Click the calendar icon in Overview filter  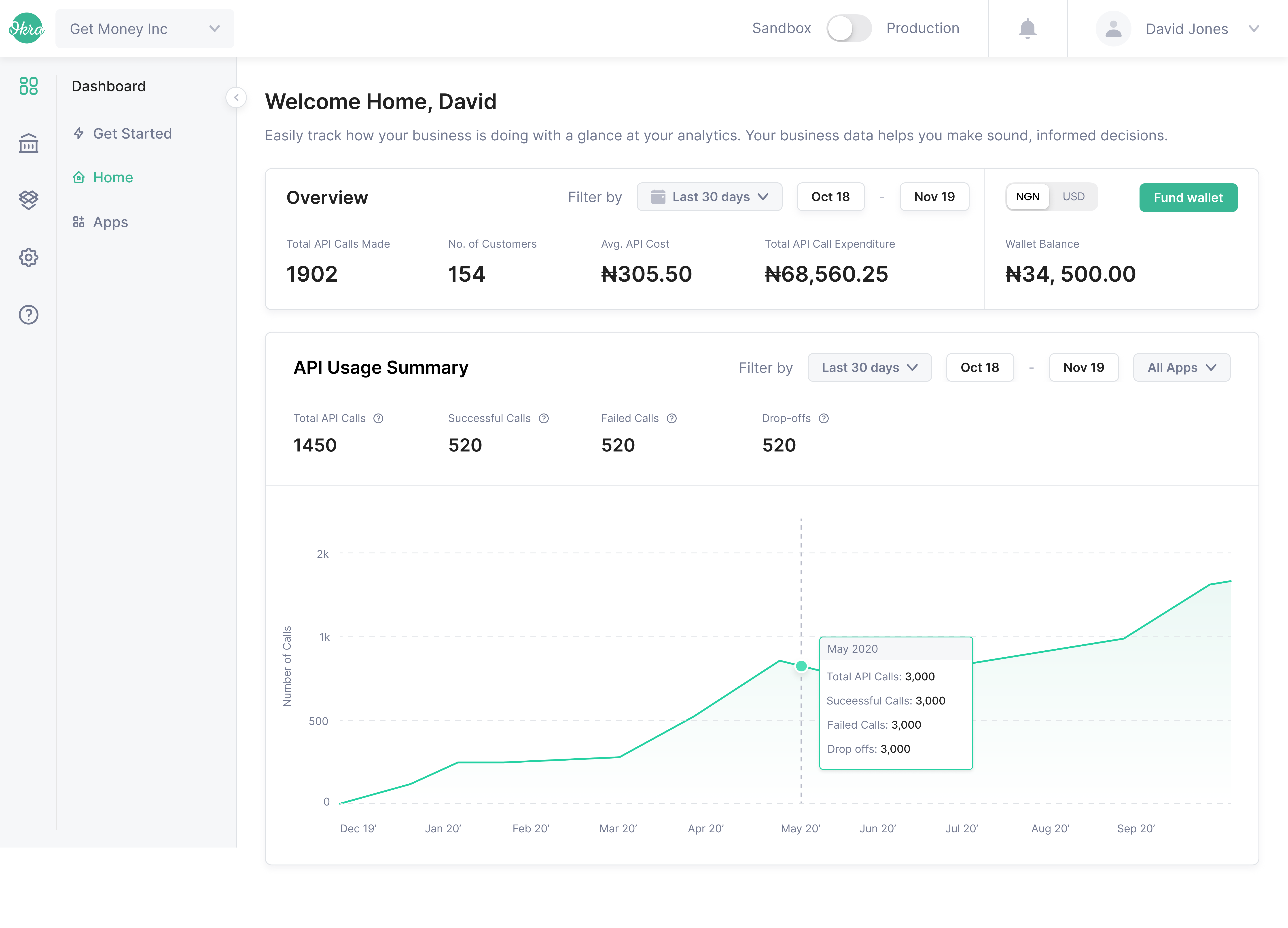click(658, 196)
